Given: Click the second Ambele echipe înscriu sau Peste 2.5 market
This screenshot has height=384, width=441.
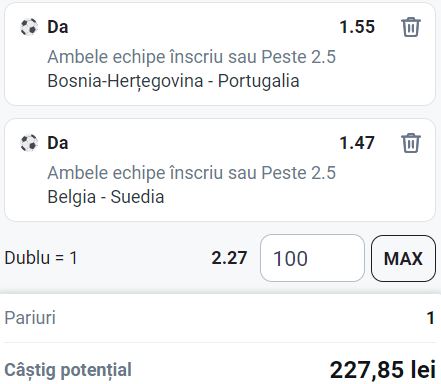Looking at the screenshot, I should [x=191, y=173].
